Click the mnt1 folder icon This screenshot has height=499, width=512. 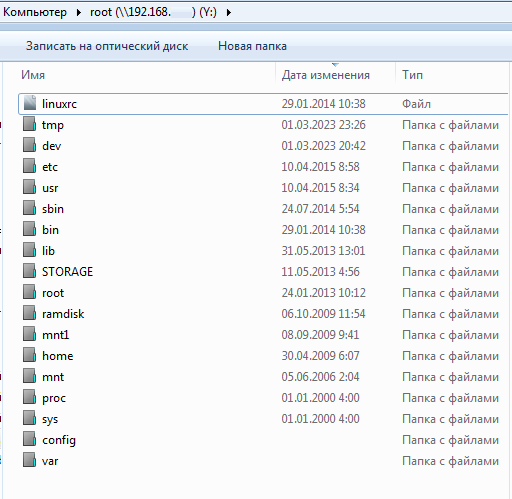click(x=30, y=334)
